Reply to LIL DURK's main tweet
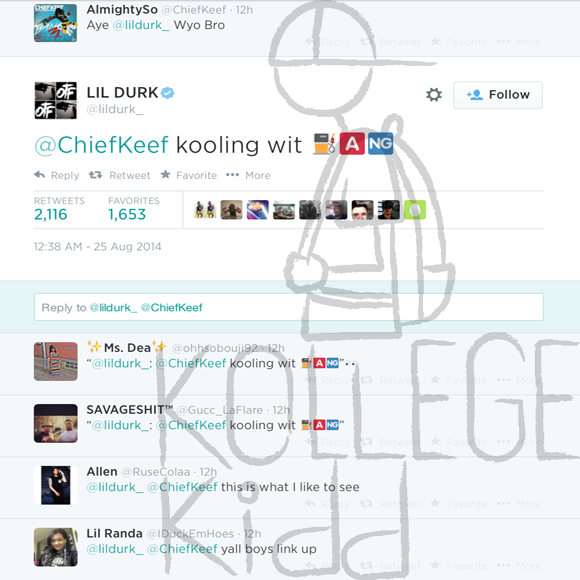The width and height of the screenshot is (580, 580). click(x=57, y=175)
